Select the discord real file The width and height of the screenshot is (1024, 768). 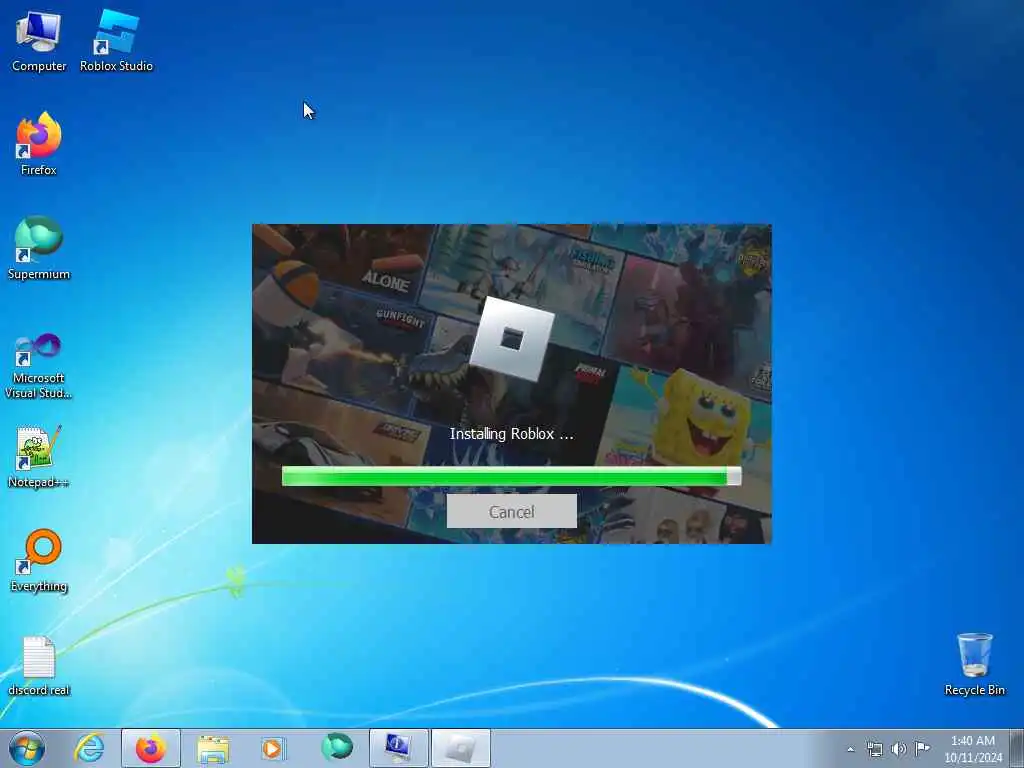(39, 666)
